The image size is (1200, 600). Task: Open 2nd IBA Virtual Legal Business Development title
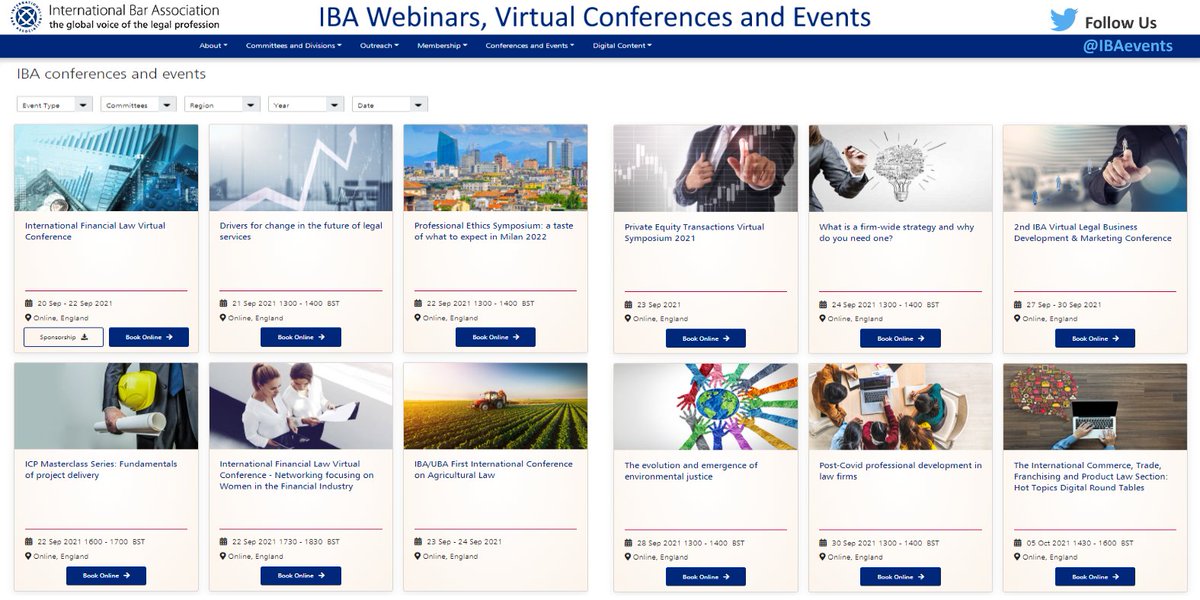point(1092,233)
